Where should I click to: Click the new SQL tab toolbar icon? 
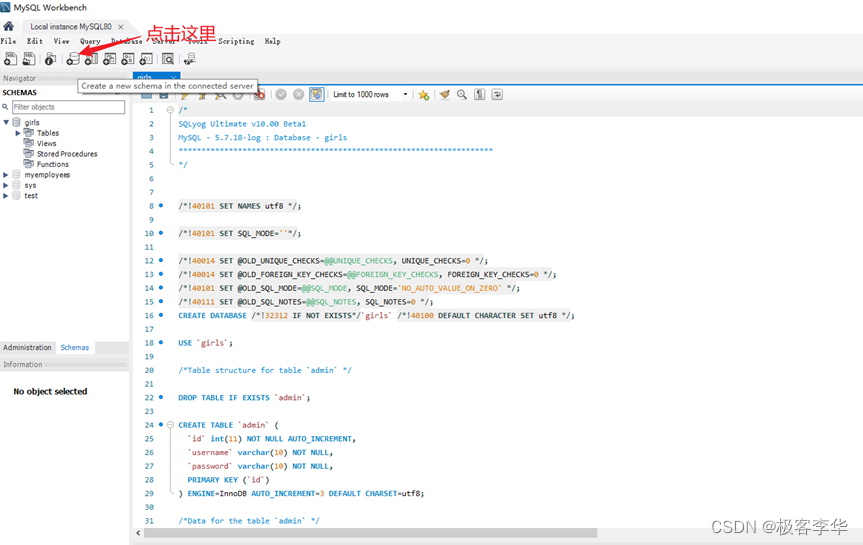[10, 58]
